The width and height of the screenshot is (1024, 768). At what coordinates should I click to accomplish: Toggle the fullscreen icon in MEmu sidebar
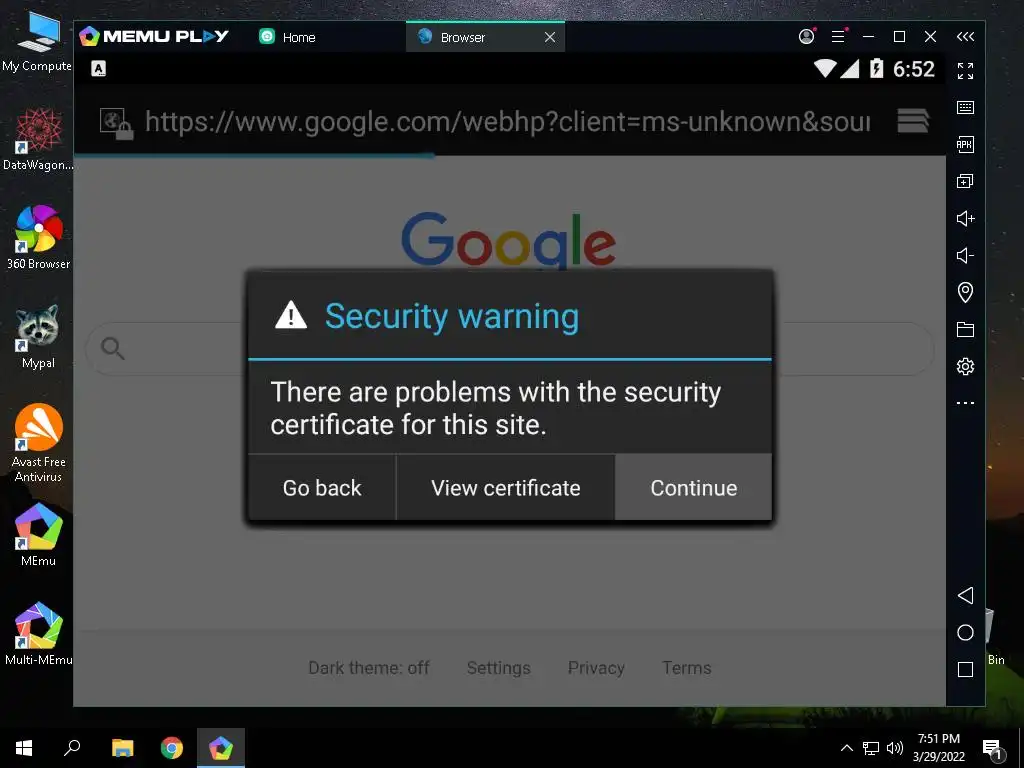pyautogui.click(x=965, y=71)
